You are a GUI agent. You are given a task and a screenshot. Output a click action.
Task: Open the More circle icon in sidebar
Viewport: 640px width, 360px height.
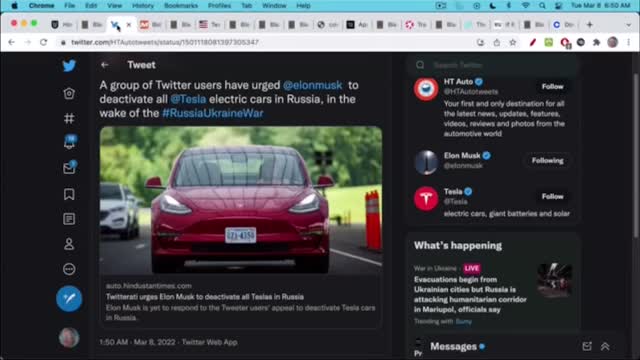coord(69,269)
